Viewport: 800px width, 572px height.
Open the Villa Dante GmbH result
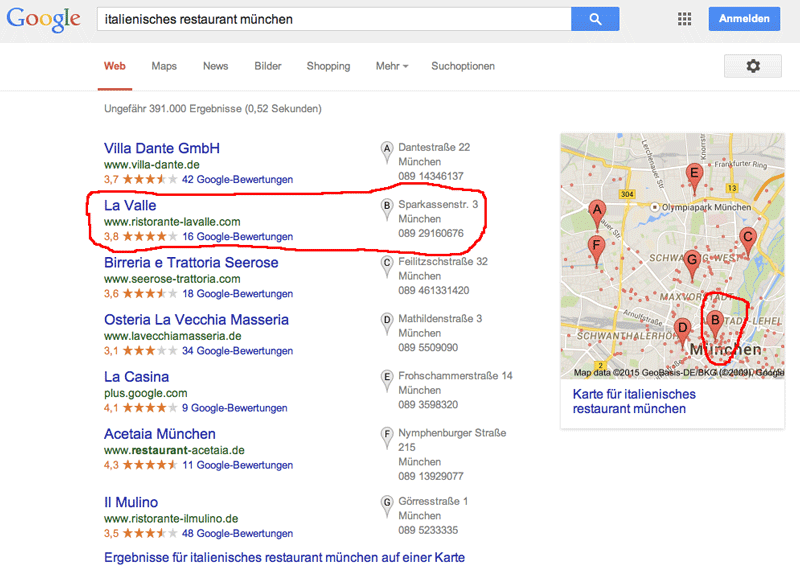(162, 148)
